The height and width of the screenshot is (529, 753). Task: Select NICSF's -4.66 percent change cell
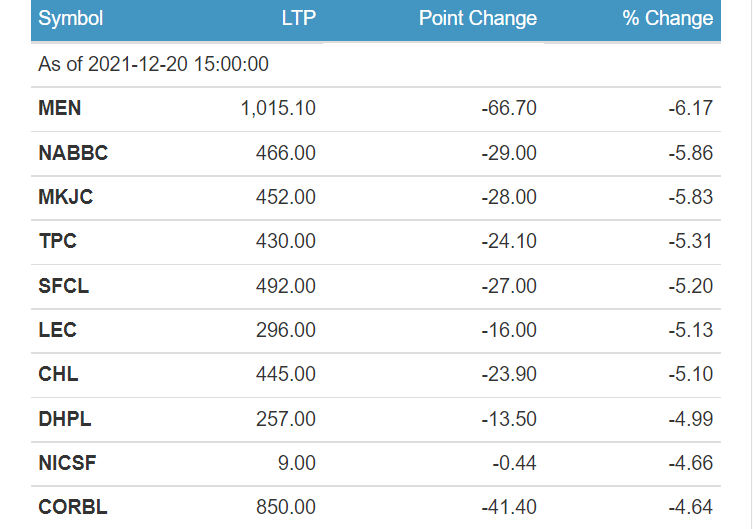(x=691, y=463)
